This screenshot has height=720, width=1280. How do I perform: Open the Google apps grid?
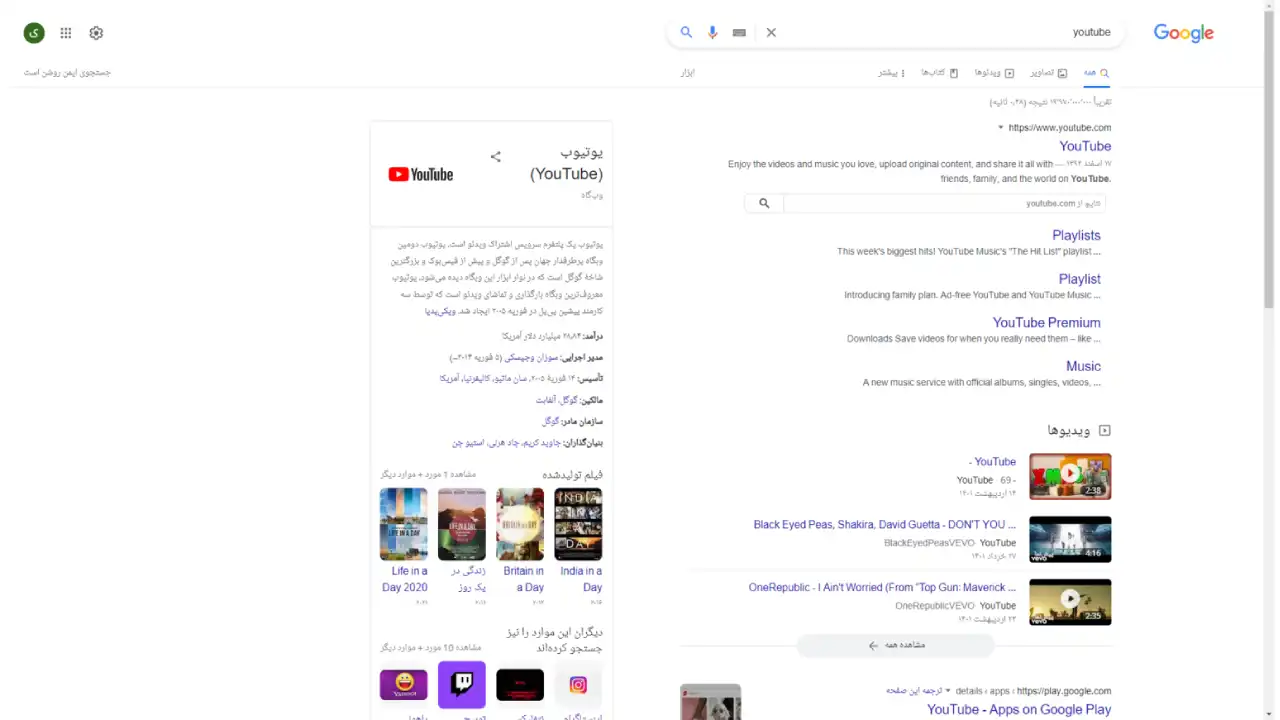[66, 33]
